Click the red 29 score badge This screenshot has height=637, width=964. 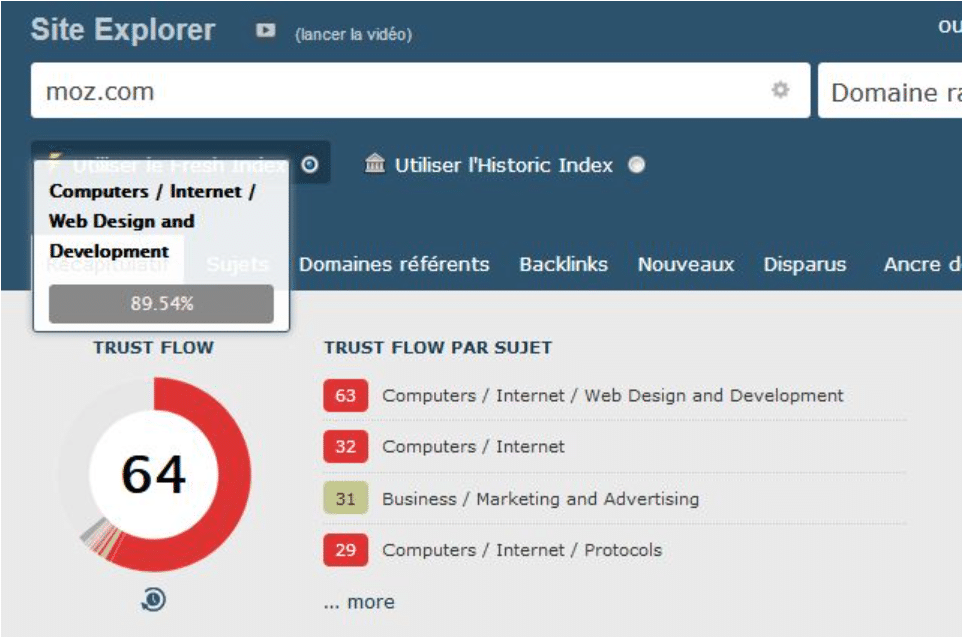346,550
